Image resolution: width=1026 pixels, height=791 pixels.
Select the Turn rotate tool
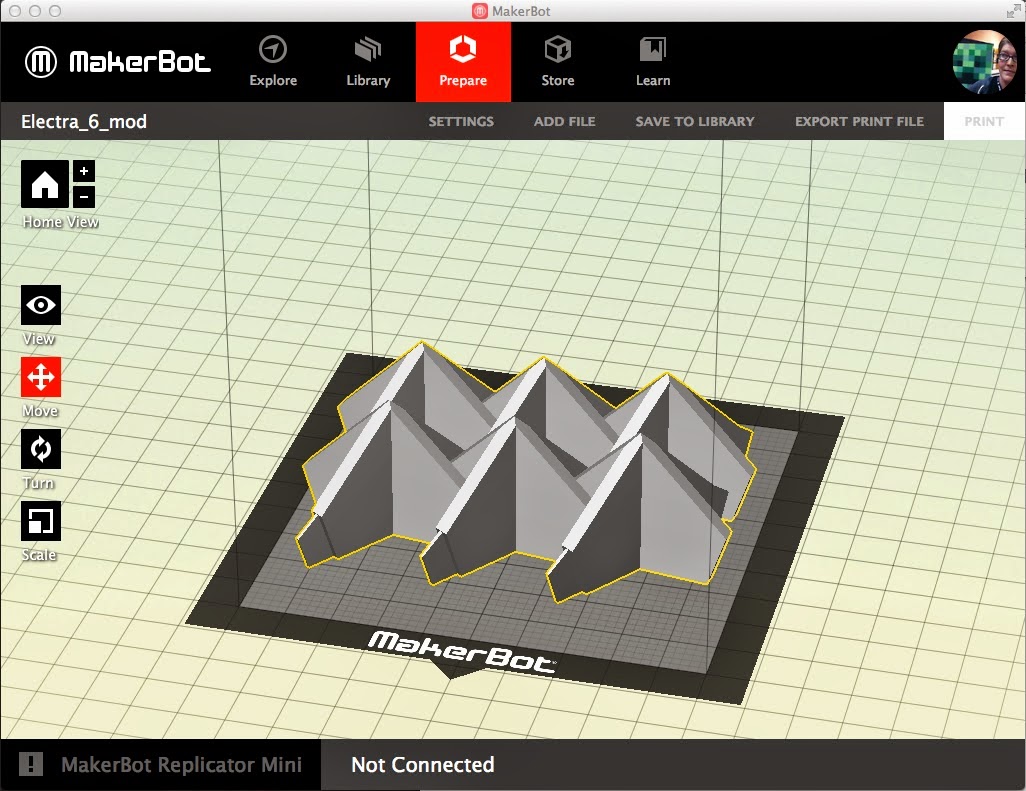pyautogui.click(x=41, y=449)
